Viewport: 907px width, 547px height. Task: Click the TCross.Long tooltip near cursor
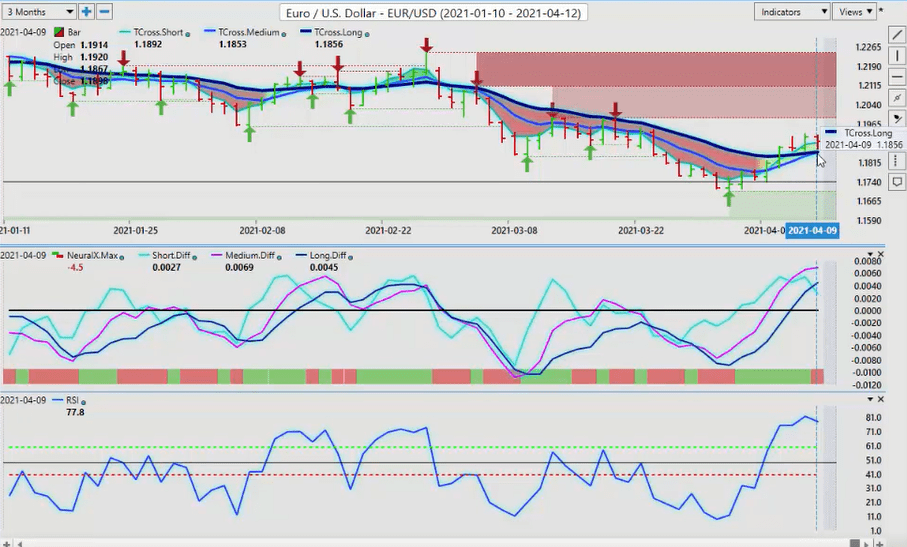point(864,139)
